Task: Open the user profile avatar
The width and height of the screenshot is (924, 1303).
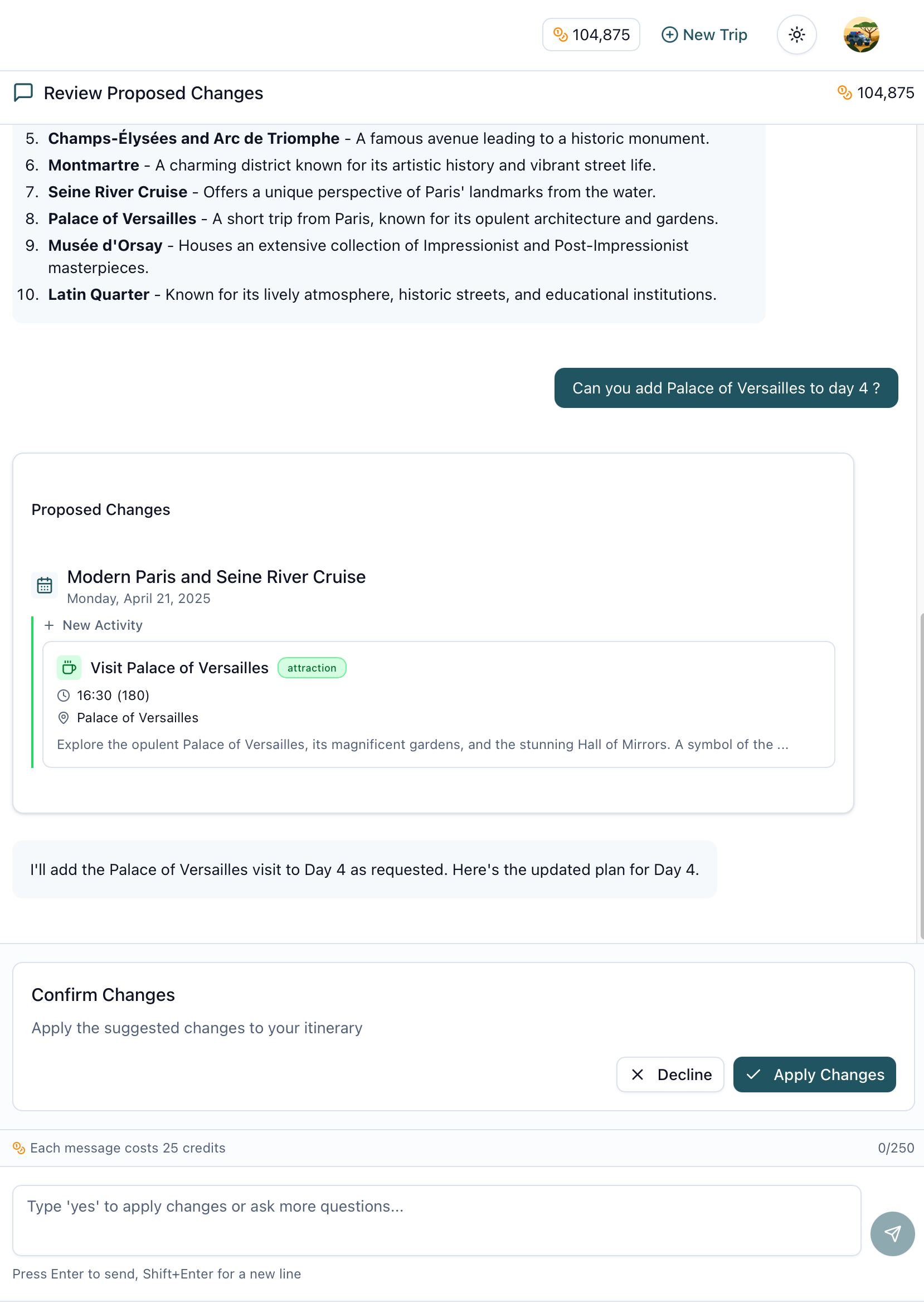Action: (860, 35)
